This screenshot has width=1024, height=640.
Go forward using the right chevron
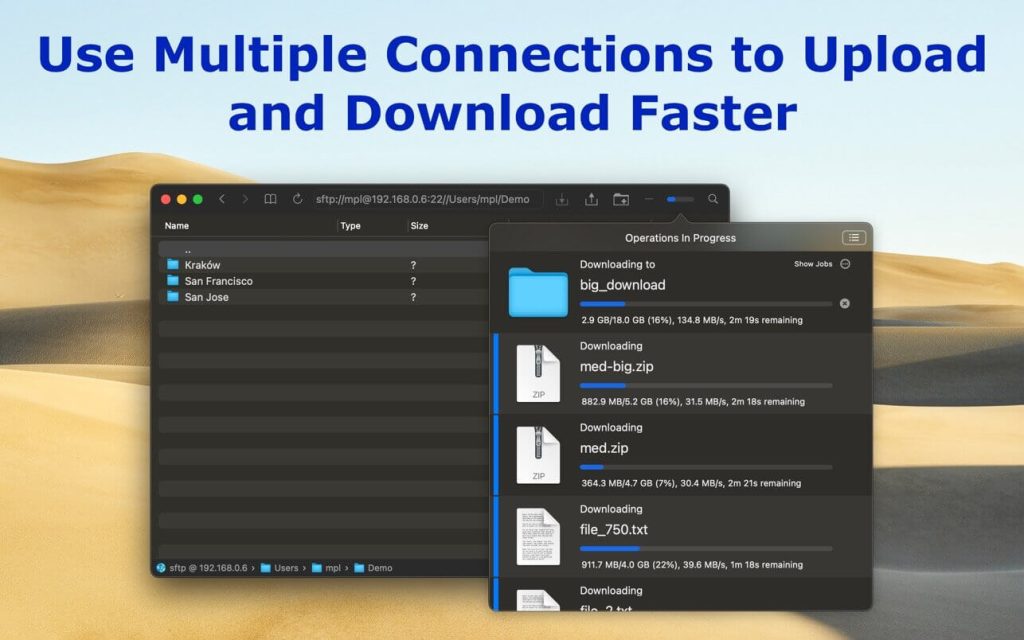(x=245, y=199)
